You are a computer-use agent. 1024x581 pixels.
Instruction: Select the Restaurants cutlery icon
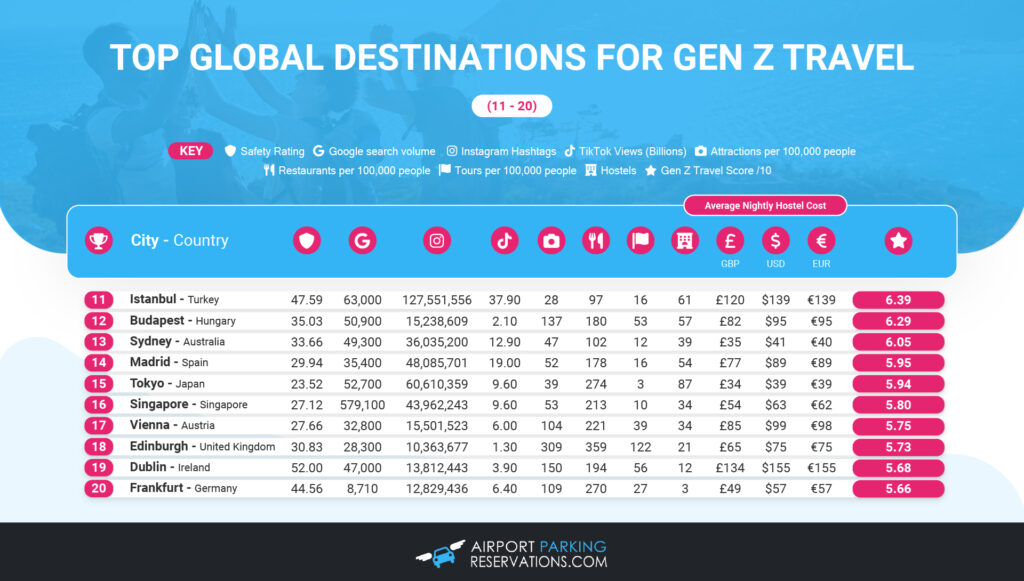(x=596, y=240)
